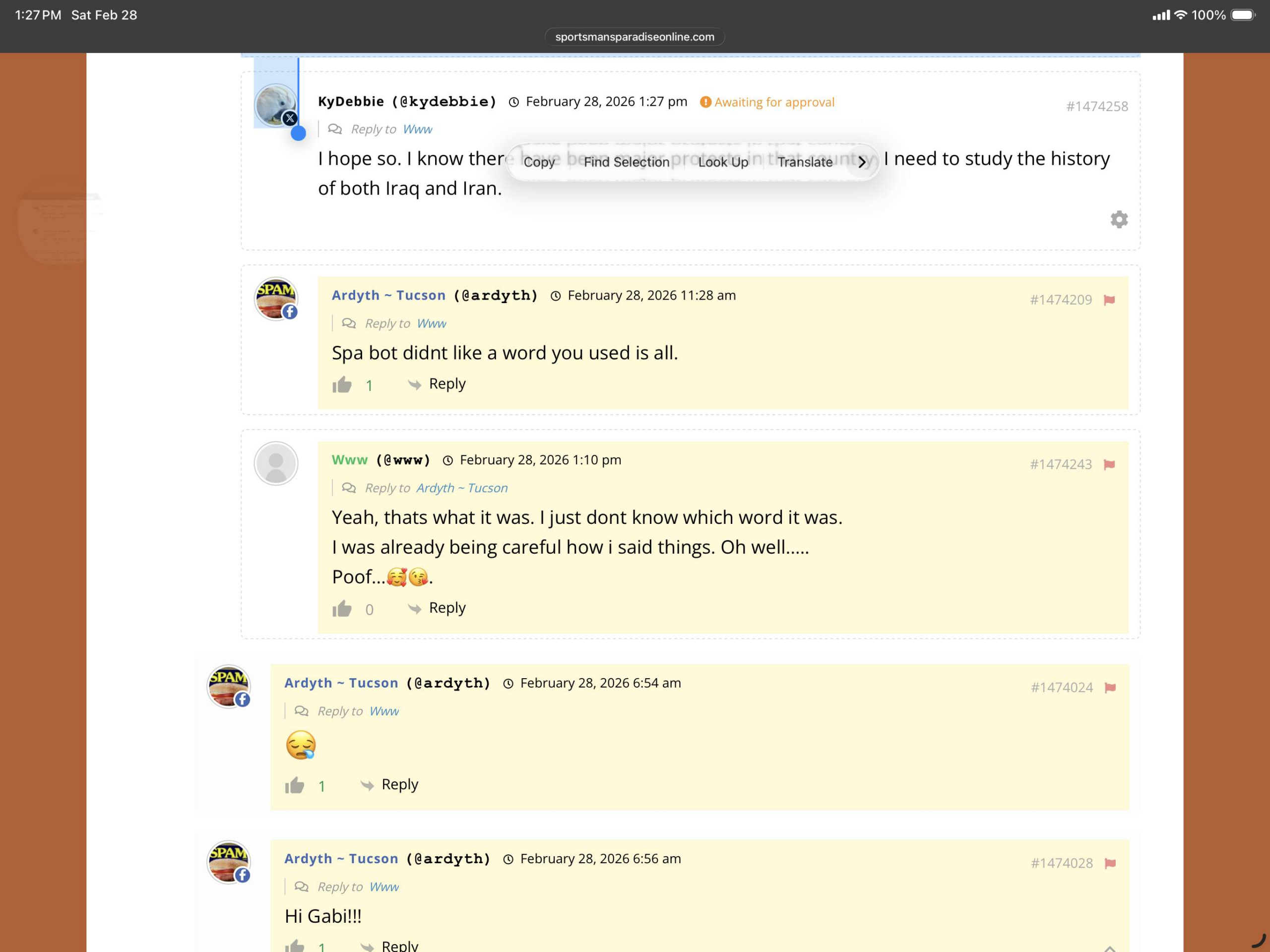Click timestamp "February 28, 2026 1:27 pm"

click(606, 102)
